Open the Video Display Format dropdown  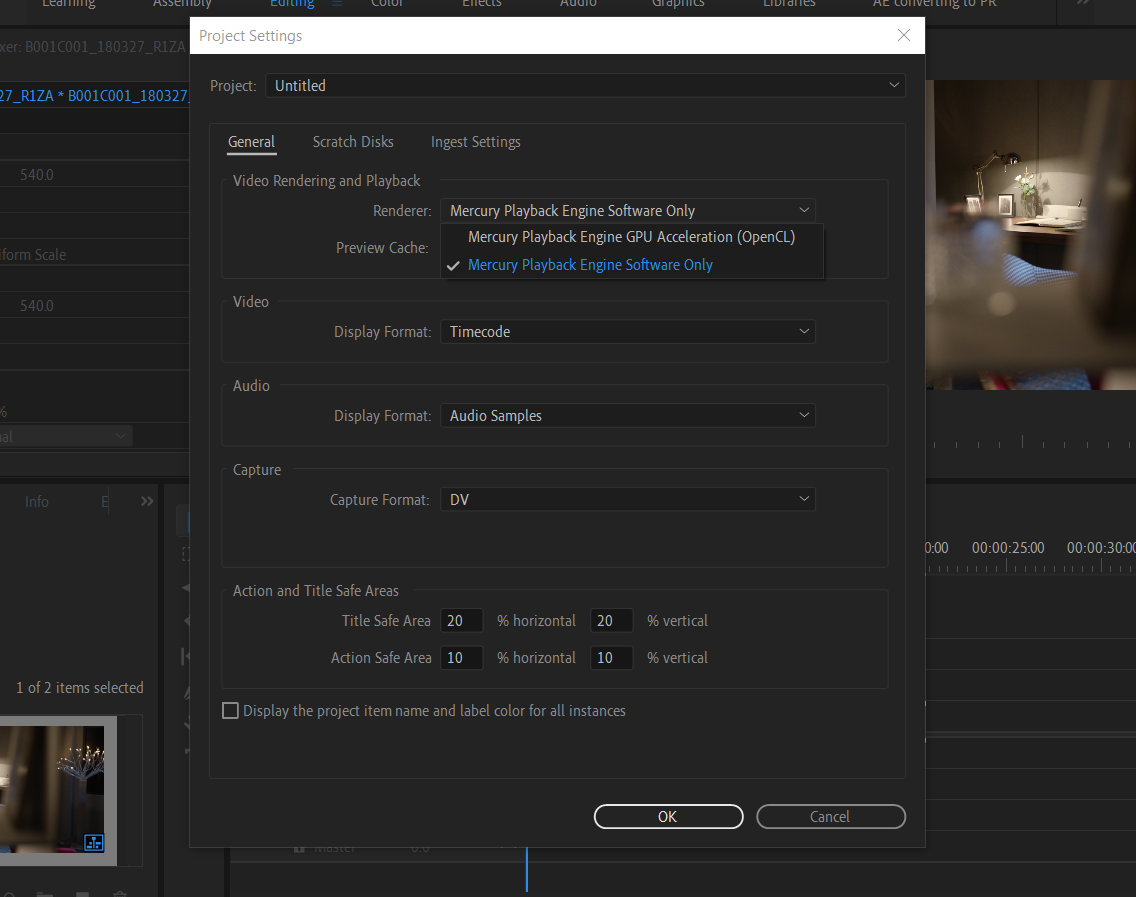point(627,332)
